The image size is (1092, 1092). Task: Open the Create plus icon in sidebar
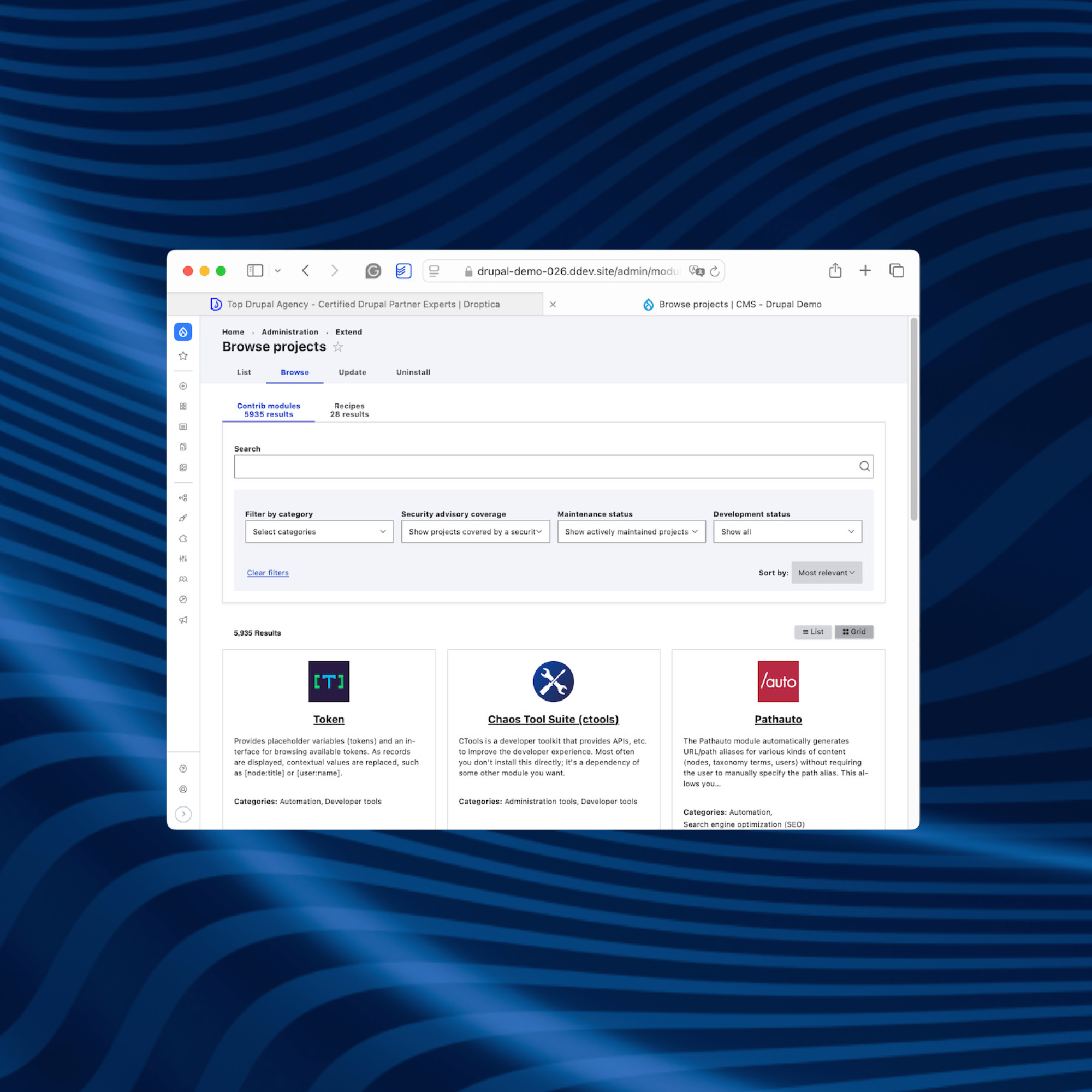[x=183, y=386]
